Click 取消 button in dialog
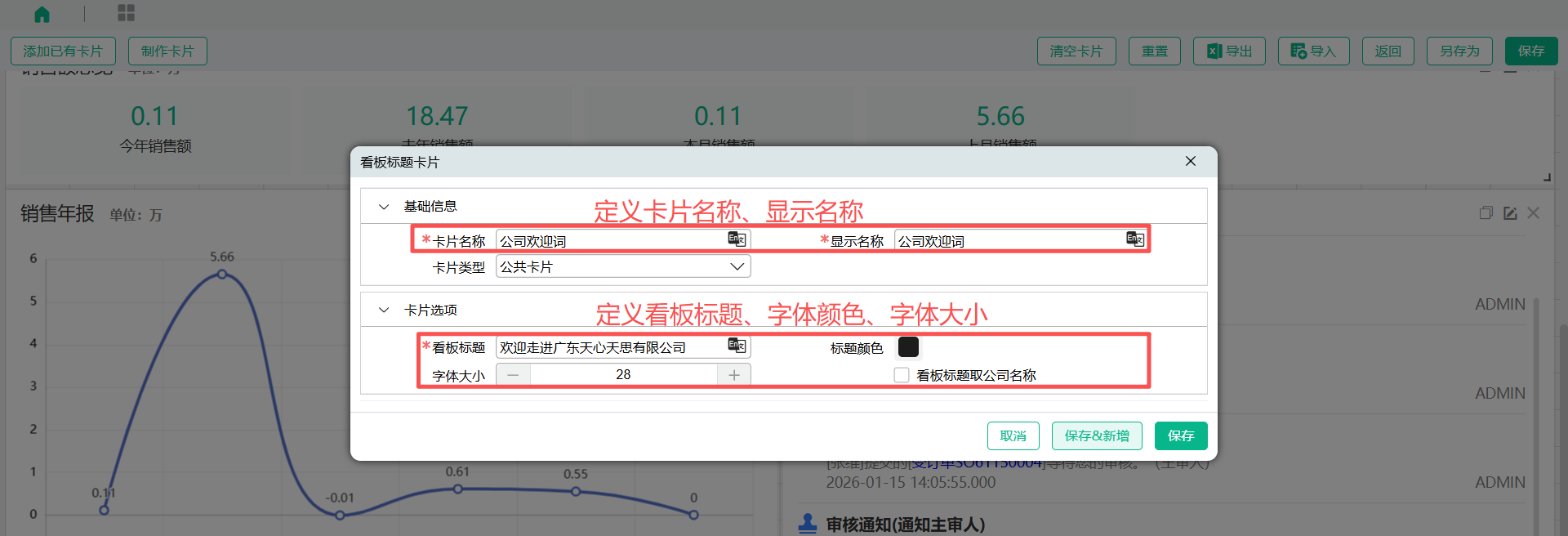 [1013, 436]
